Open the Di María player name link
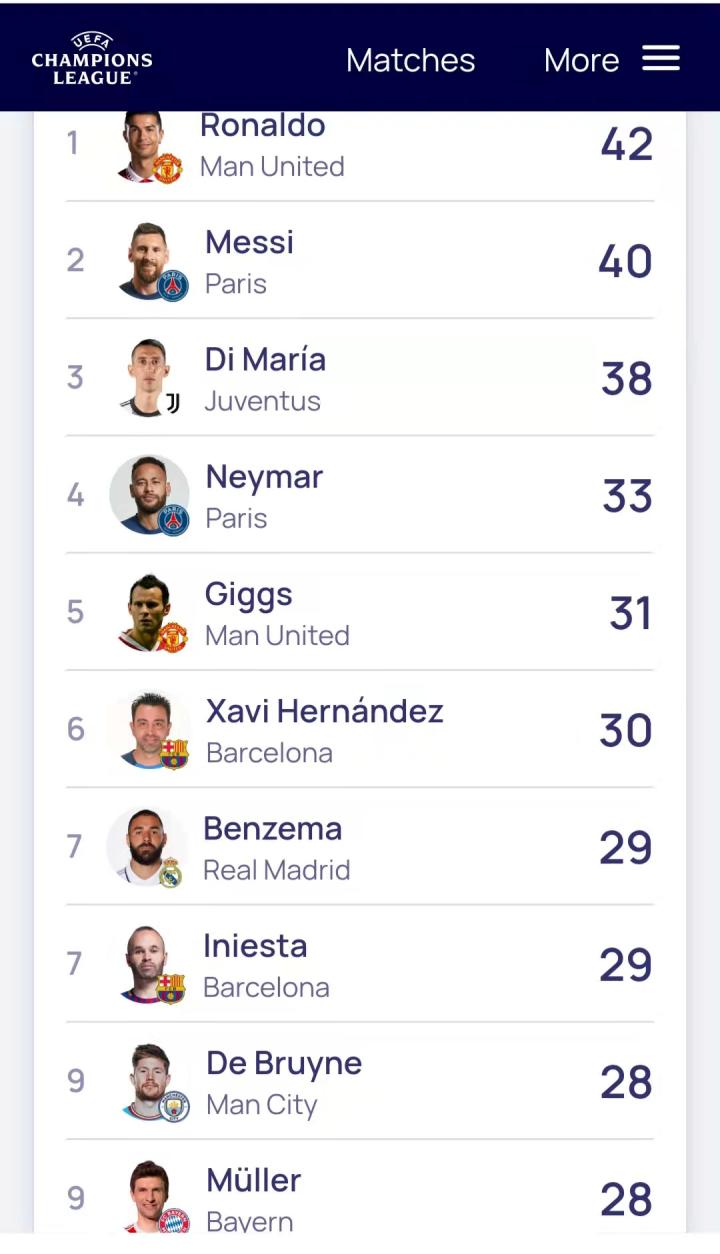Image resolution: width=720 pixels, height=1254 pixels. (265, 359)
